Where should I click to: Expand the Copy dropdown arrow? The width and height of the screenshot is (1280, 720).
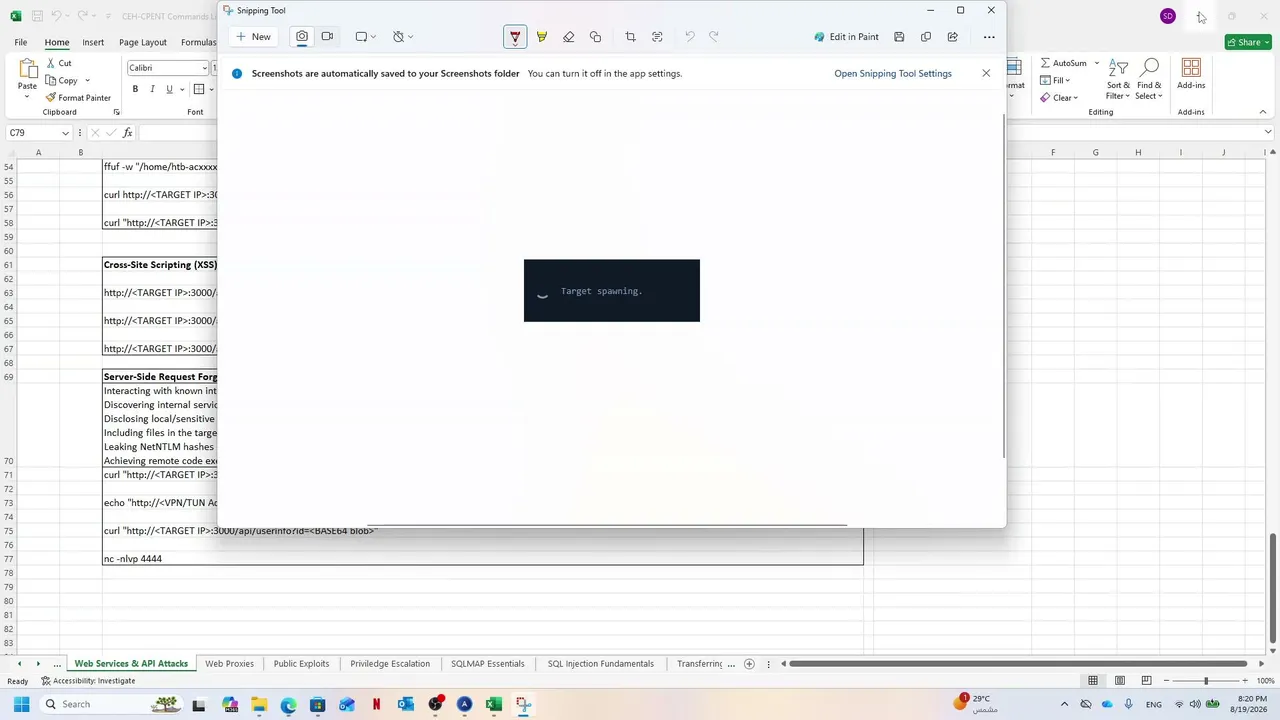click(87, 80)
